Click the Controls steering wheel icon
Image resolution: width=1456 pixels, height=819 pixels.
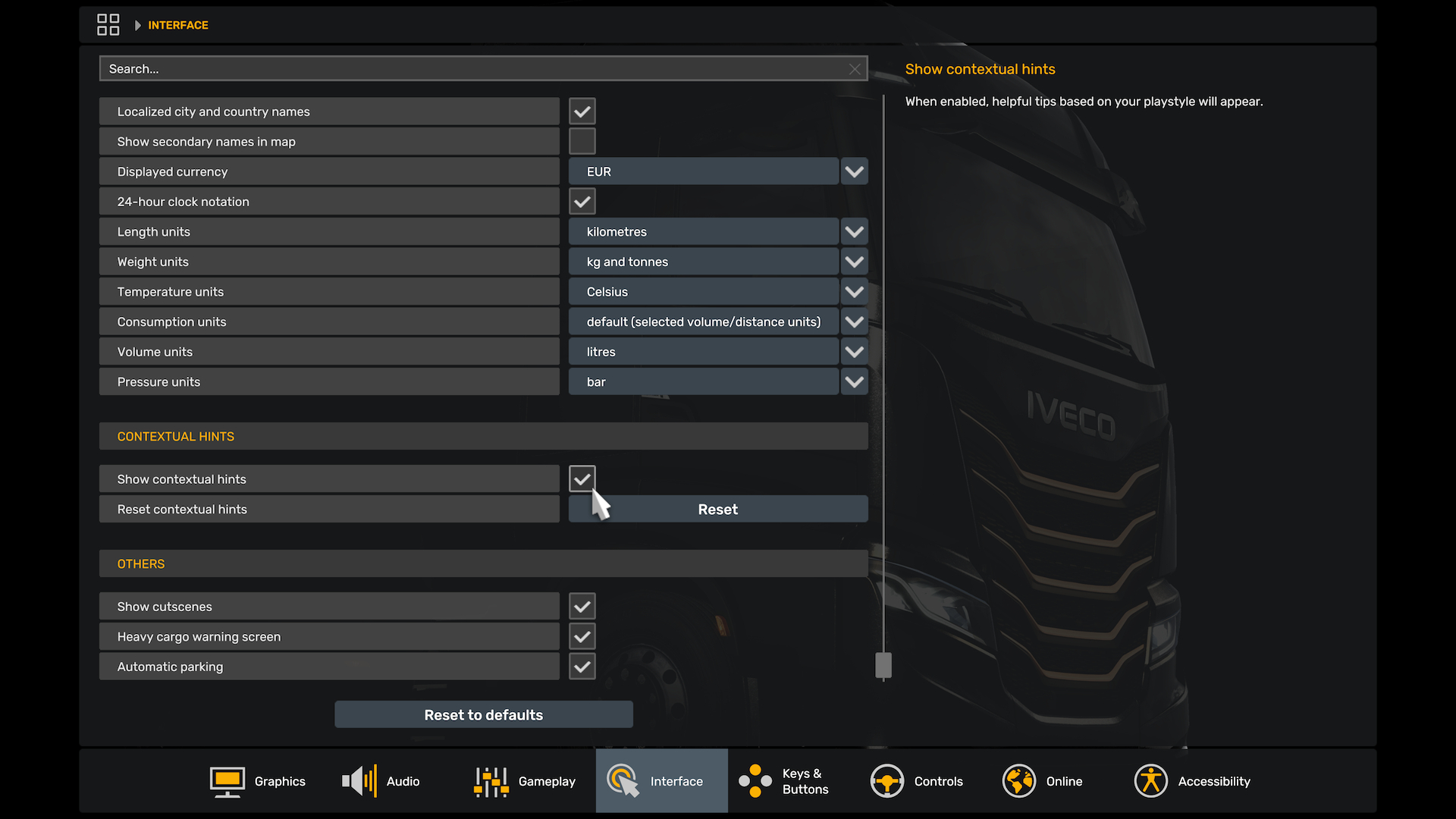[886, 781]
